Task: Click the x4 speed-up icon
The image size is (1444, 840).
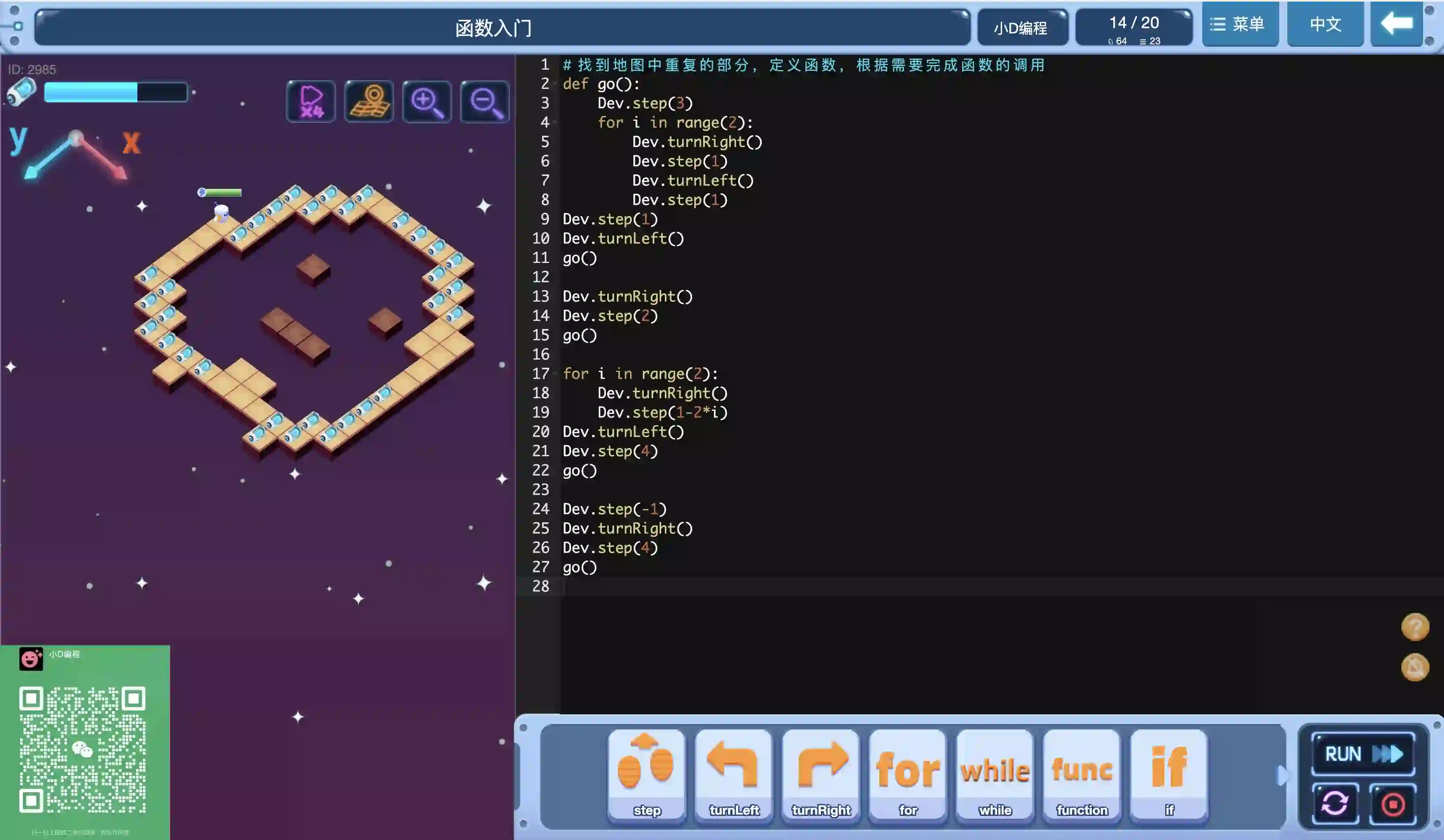Action: (311, 102)
